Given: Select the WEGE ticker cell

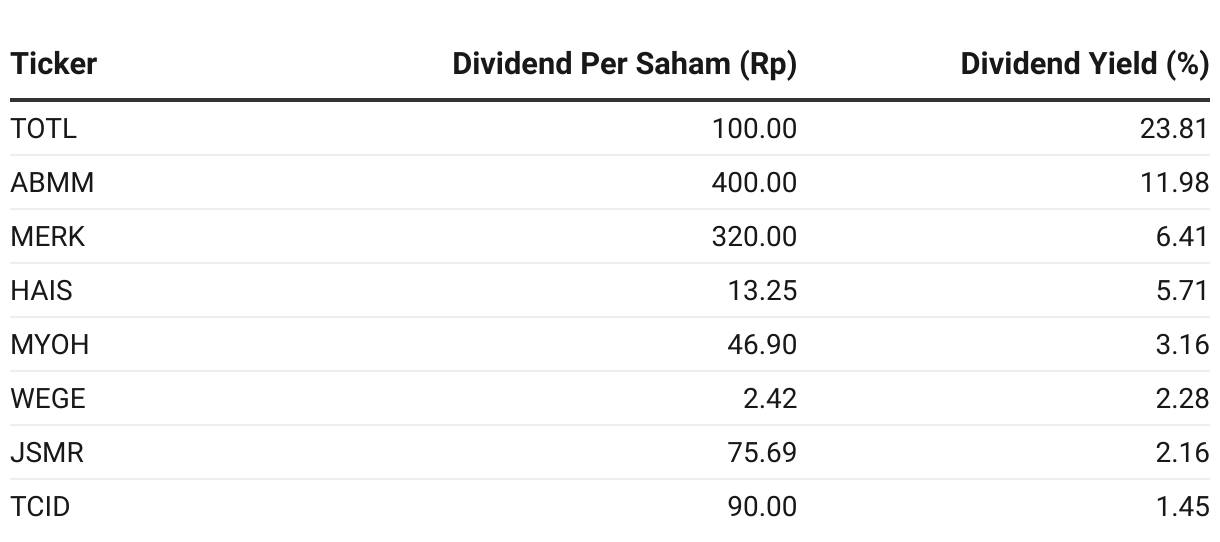Looking at the screenshot, I should click(x=48, y=399).
